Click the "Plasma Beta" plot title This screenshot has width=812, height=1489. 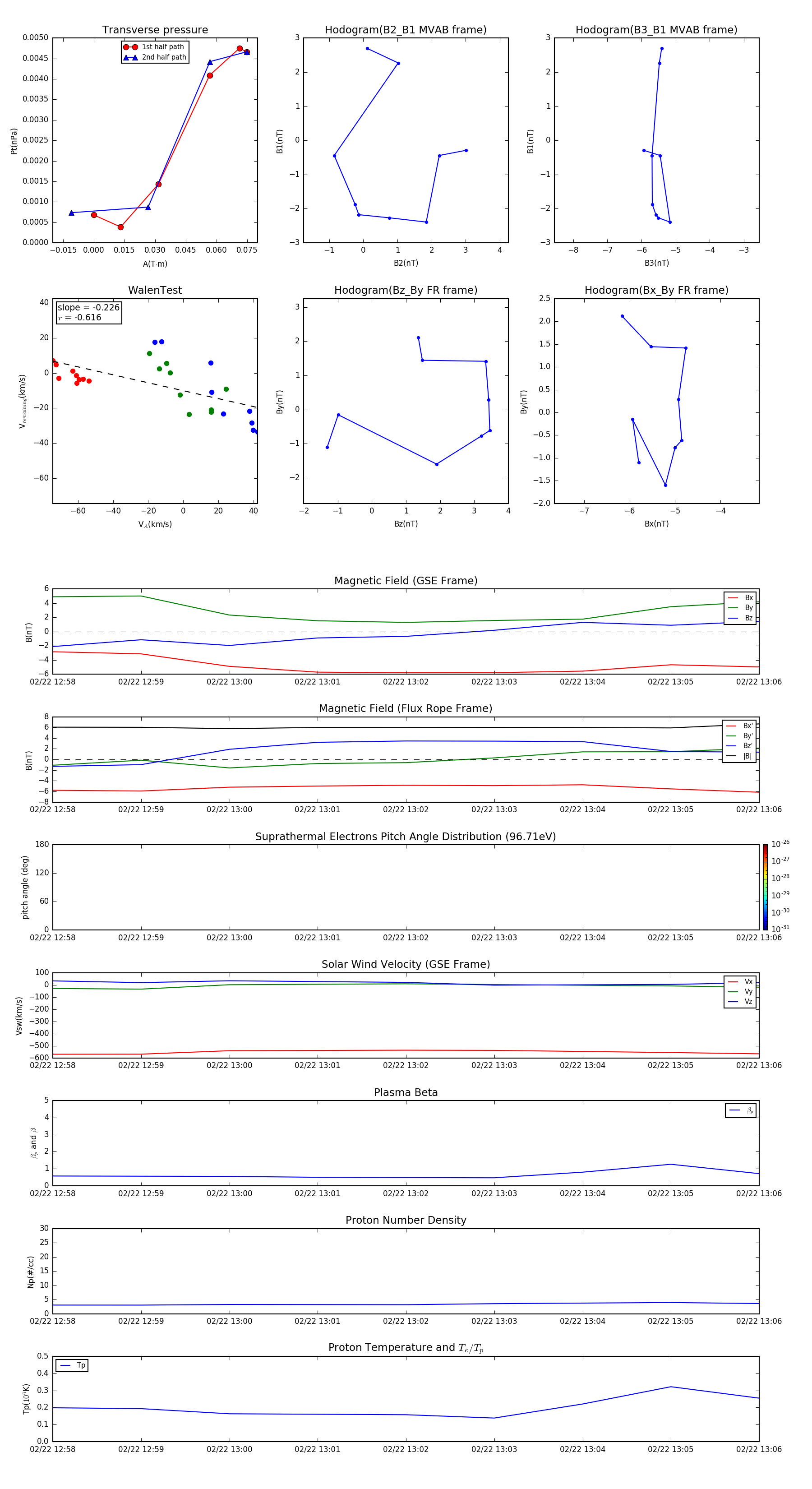(406, 1092)
